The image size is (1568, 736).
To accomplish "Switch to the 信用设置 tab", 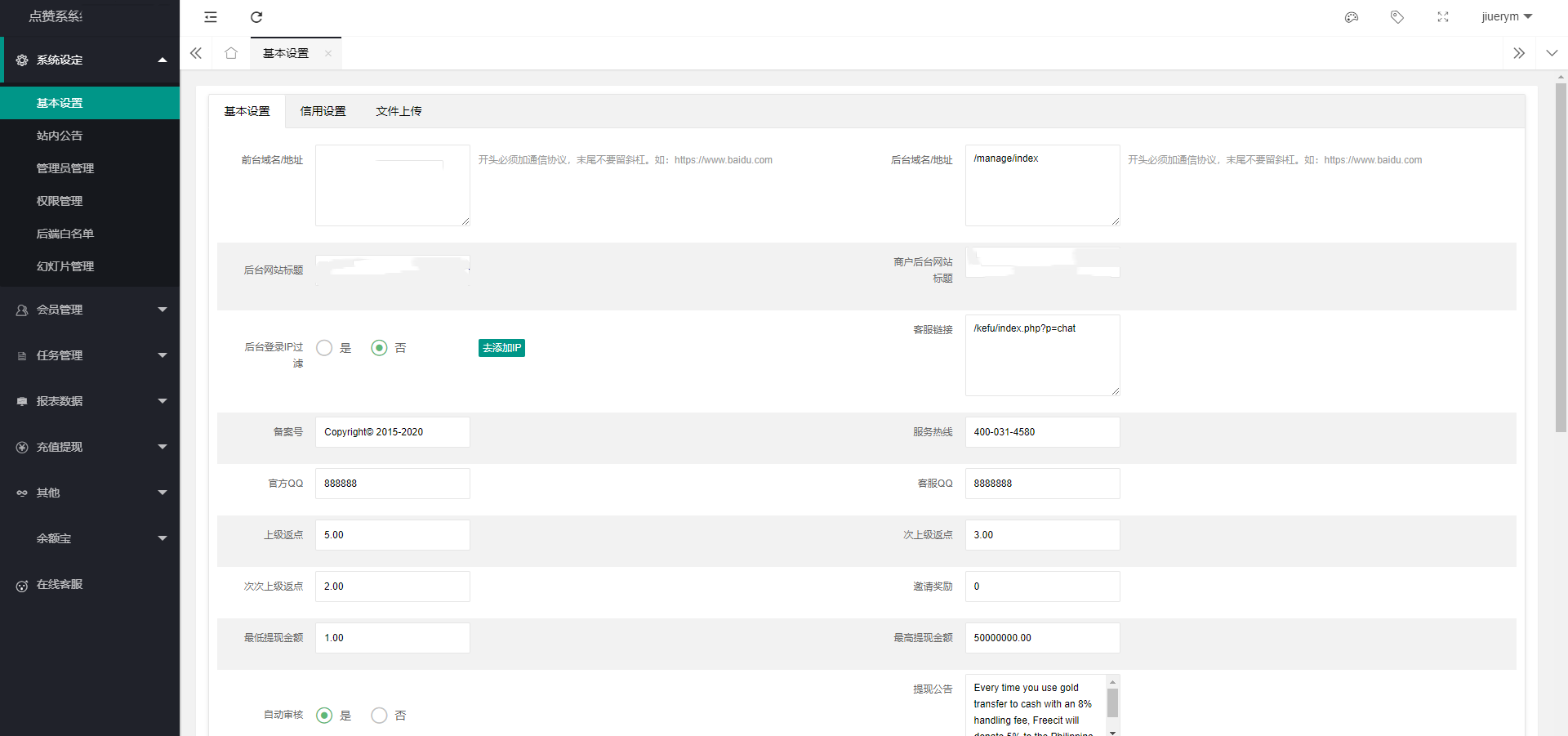I will [x=323, y=111].
